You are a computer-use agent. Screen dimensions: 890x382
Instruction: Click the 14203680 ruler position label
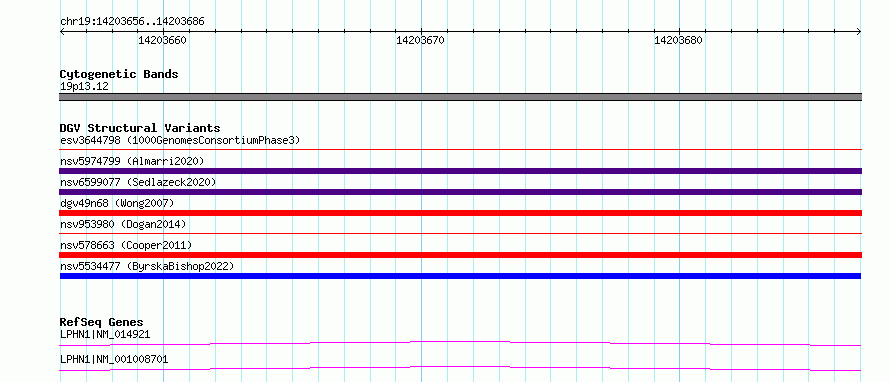pos(678,40)
